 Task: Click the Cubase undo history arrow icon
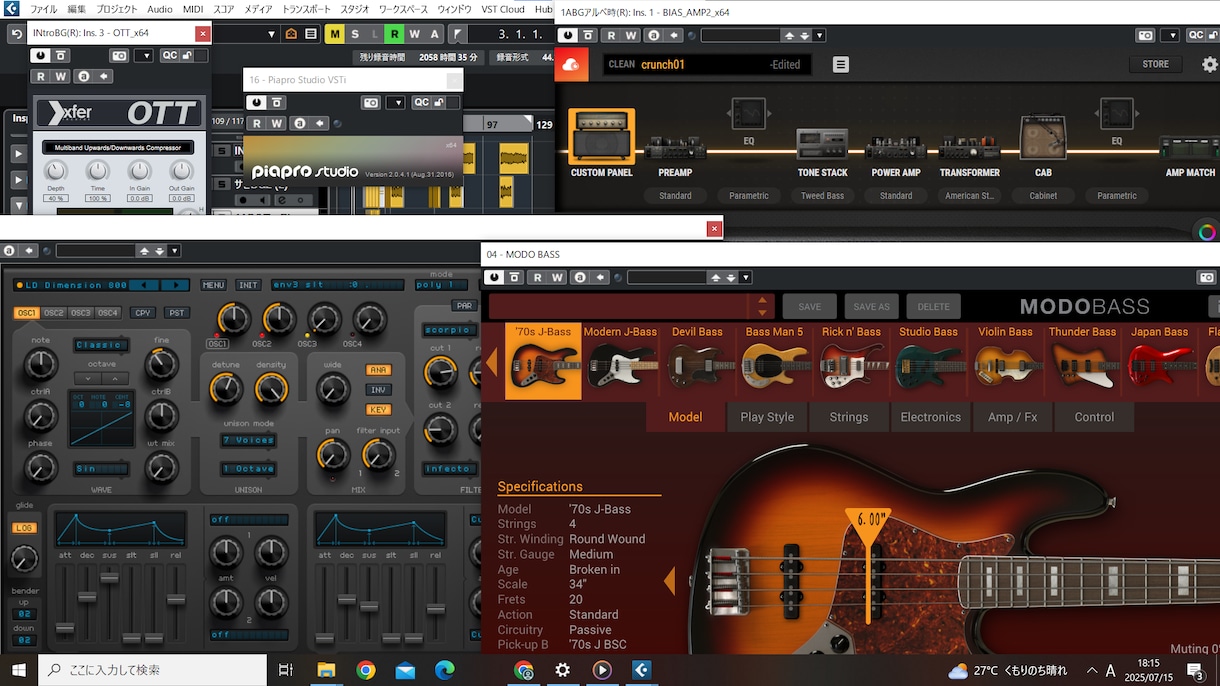pyautogui.click(x=16, y=34)
